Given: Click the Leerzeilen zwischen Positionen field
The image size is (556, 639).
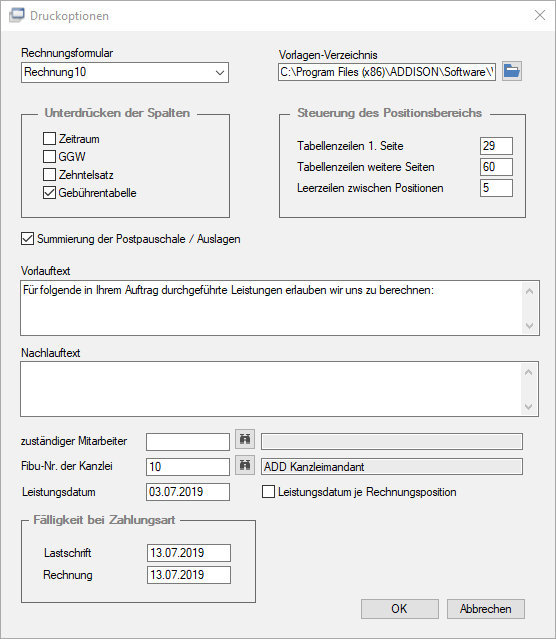Looking at the screenshot, I should point(496,188).
